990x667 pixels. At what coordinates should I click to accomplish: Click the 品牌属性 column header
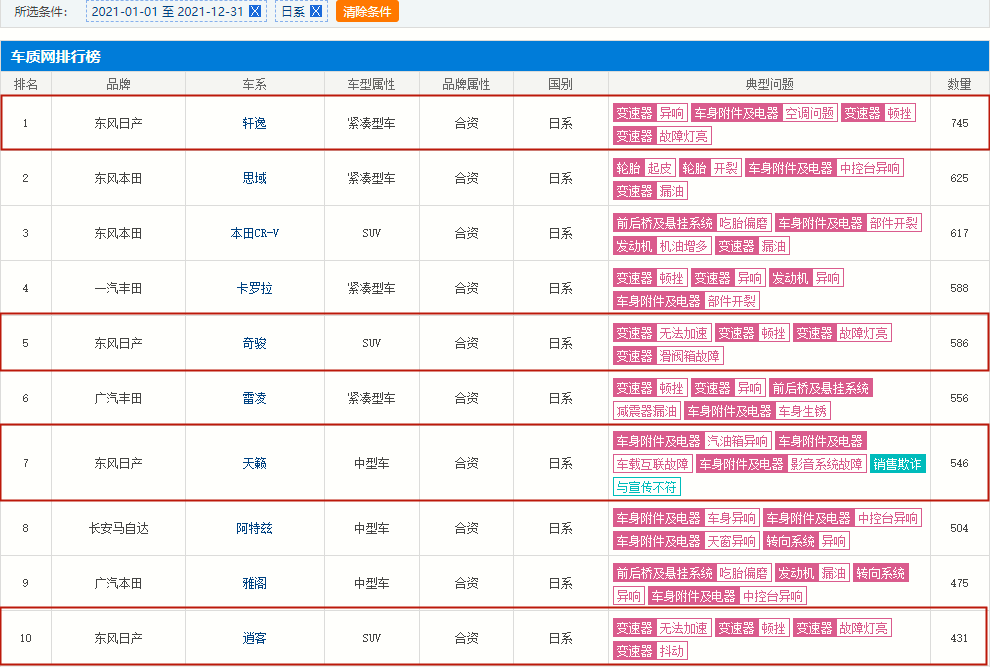click(x=466, y=84)
